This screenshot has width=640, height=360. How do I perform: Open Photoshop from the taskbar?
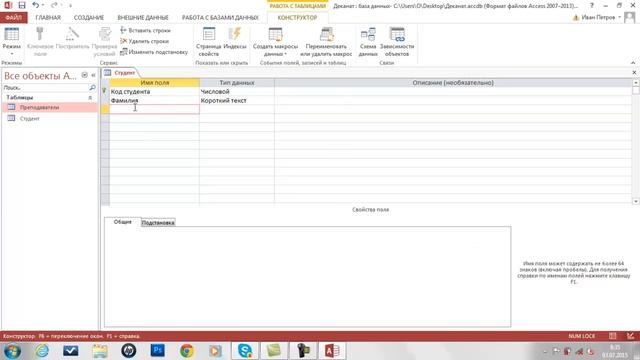(158, 351)
